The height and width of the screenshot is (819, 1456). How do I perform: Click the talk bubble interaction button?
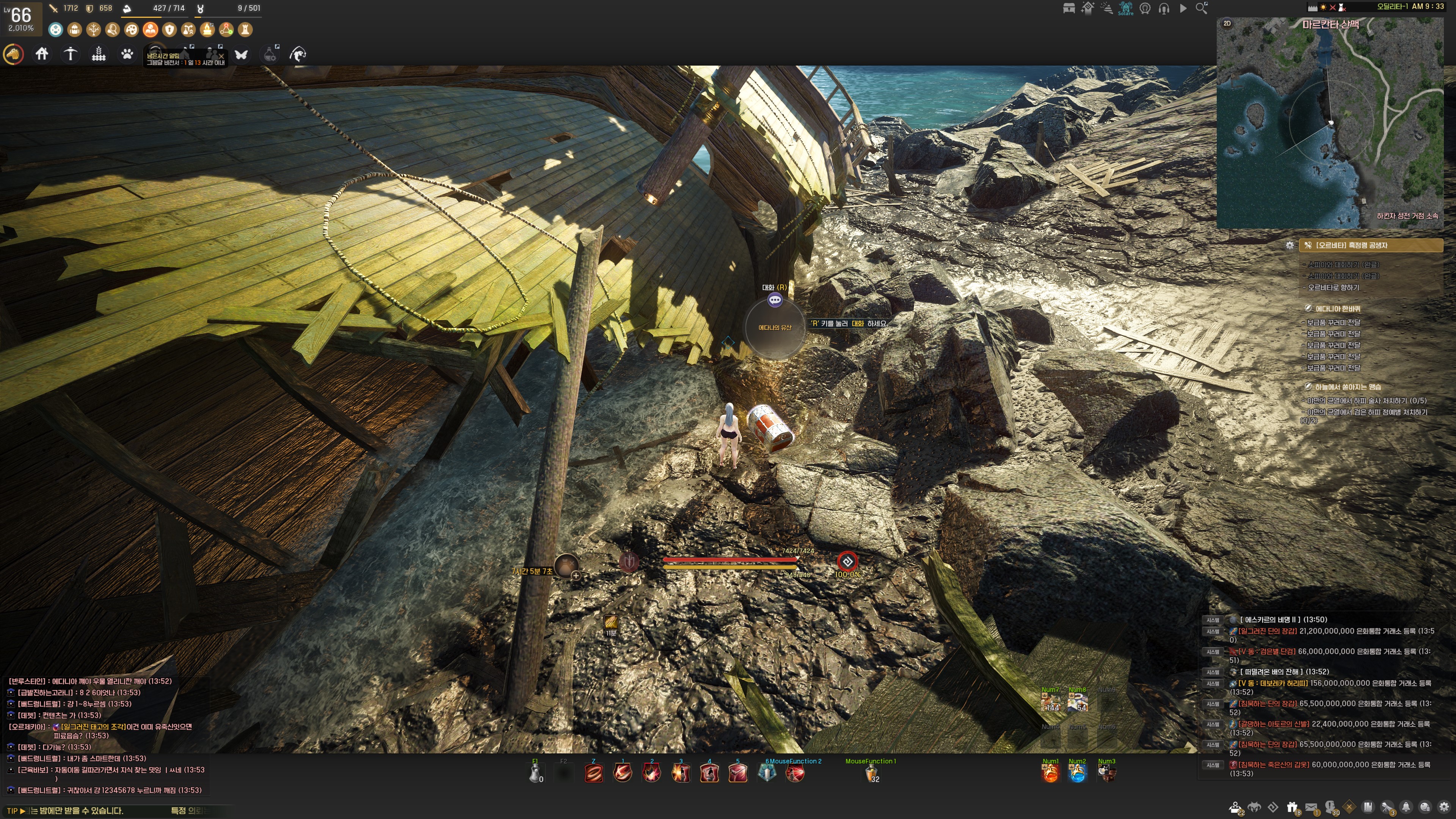(775, 300)
